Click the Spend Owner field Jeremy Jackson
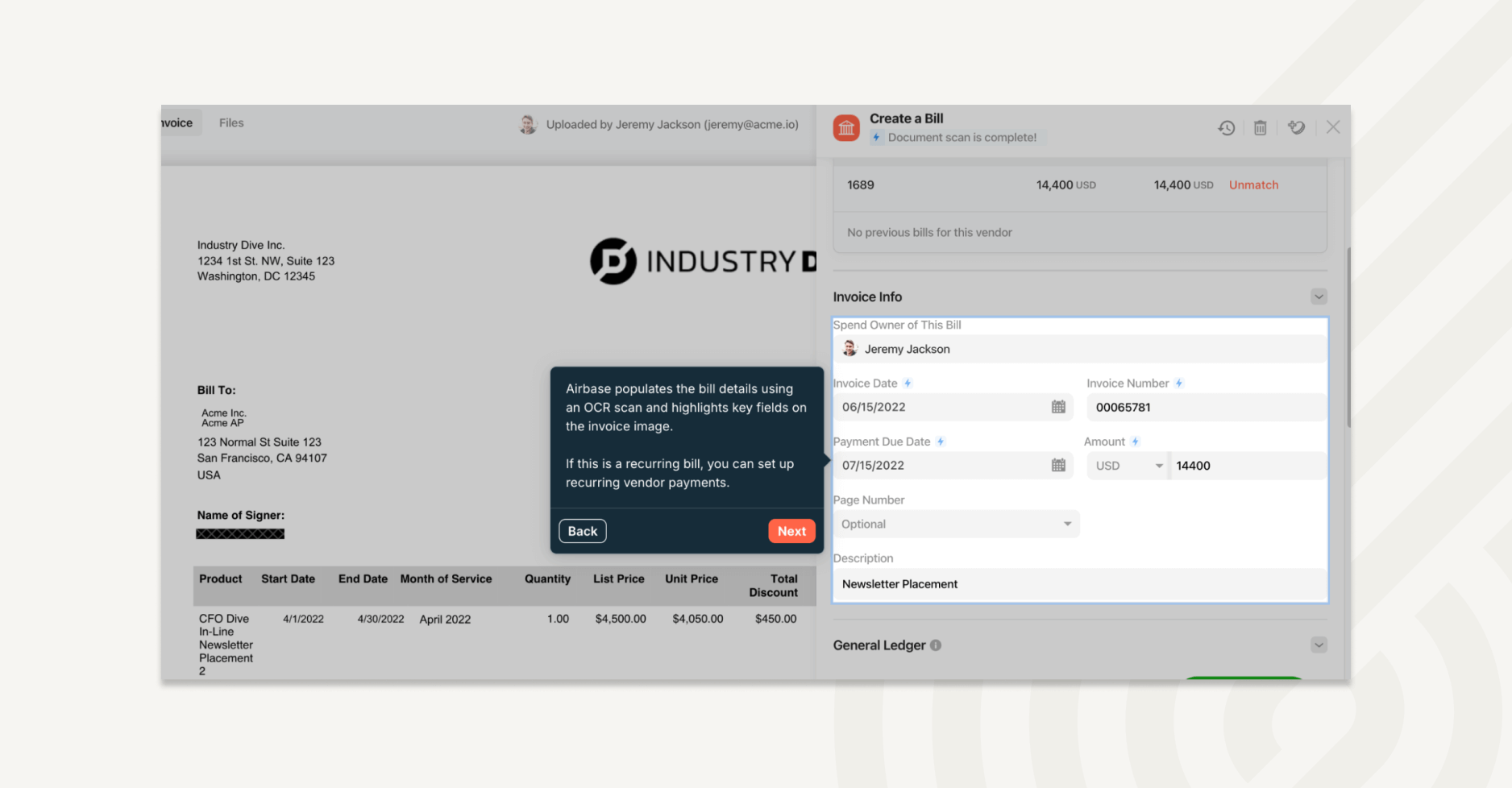The width and height of the screenshot is (1512, 788). click(x=1080, y=349)
